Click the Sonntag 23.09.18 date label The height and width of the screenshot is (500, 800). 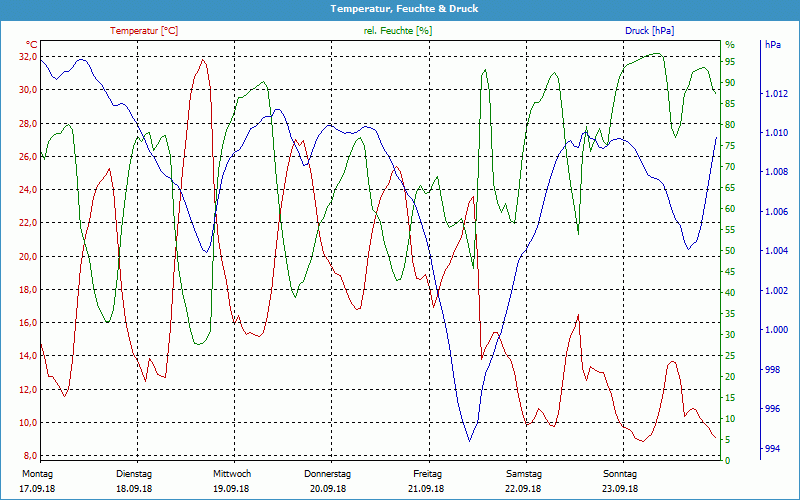tap(620, 481)
